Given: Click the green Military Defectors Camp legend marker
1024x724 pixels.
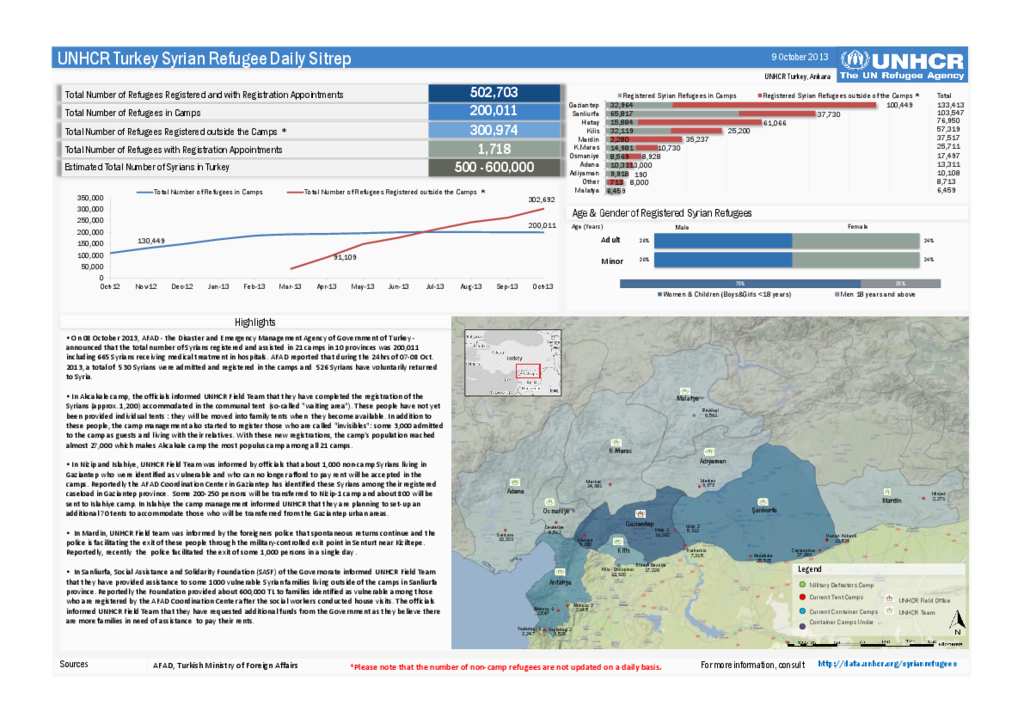Looking at the screenshot, I should coord(802,584).
